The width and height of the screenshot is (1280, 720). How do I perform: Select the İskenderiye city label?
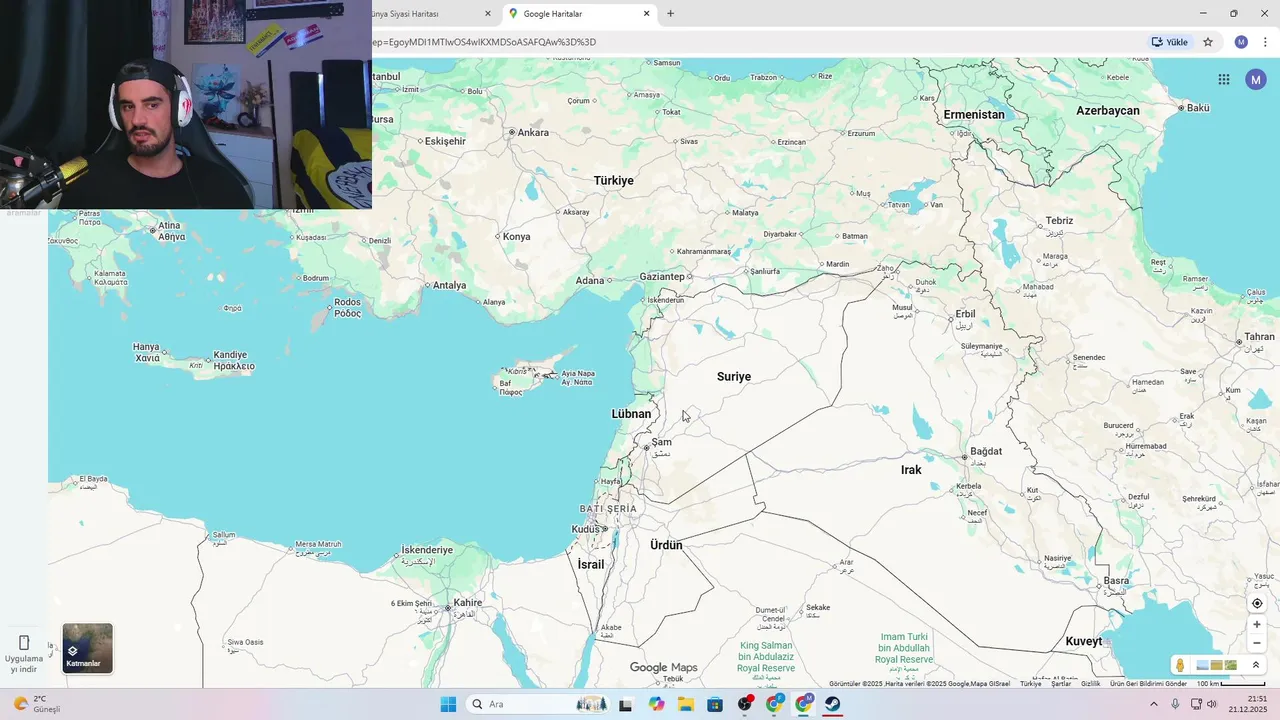click(x=427, y=550)
